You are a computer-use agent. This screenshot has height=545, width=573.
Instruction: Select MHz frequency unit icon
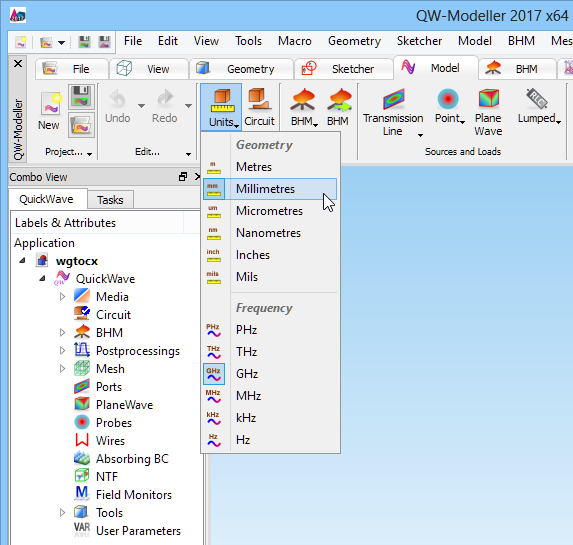click(214, 396)
